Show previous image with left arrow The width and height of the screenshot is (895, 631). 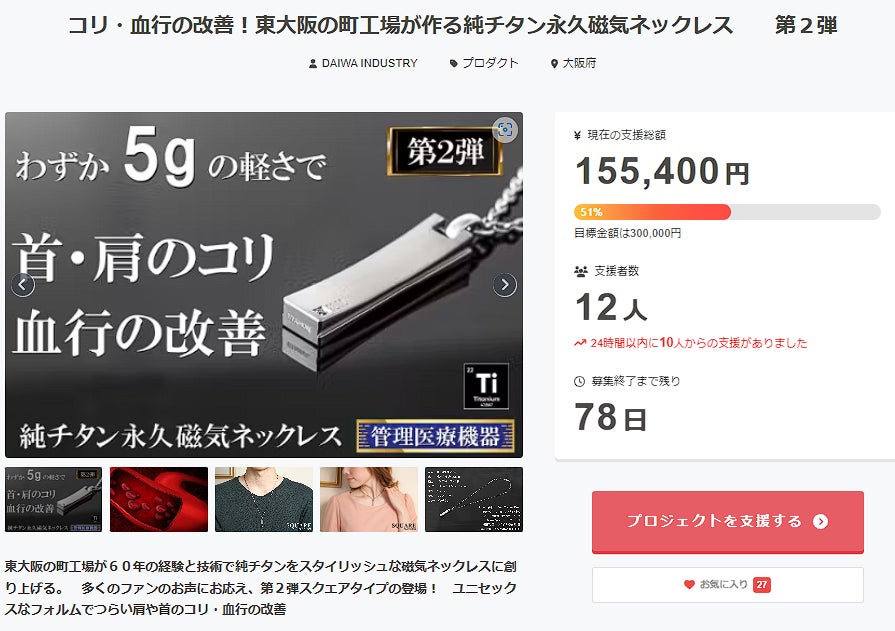point(23,284)
